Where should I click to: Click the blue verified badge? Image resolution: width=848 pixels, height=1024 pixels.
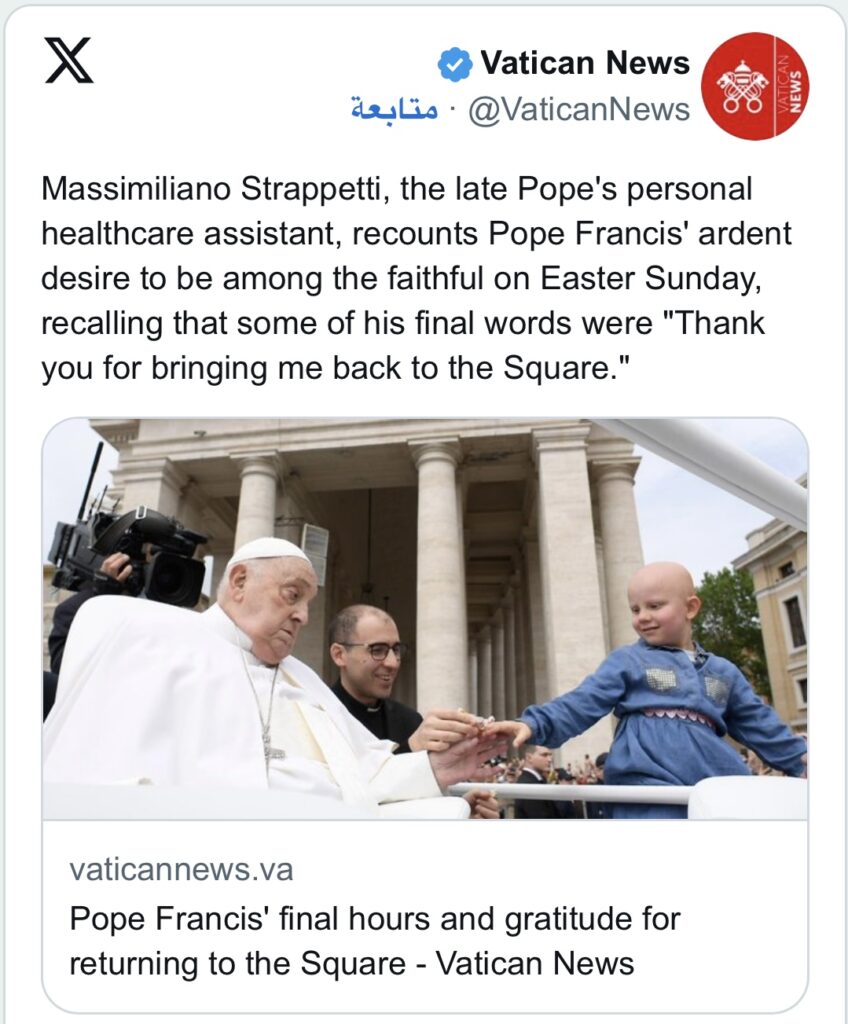point(455,65)
